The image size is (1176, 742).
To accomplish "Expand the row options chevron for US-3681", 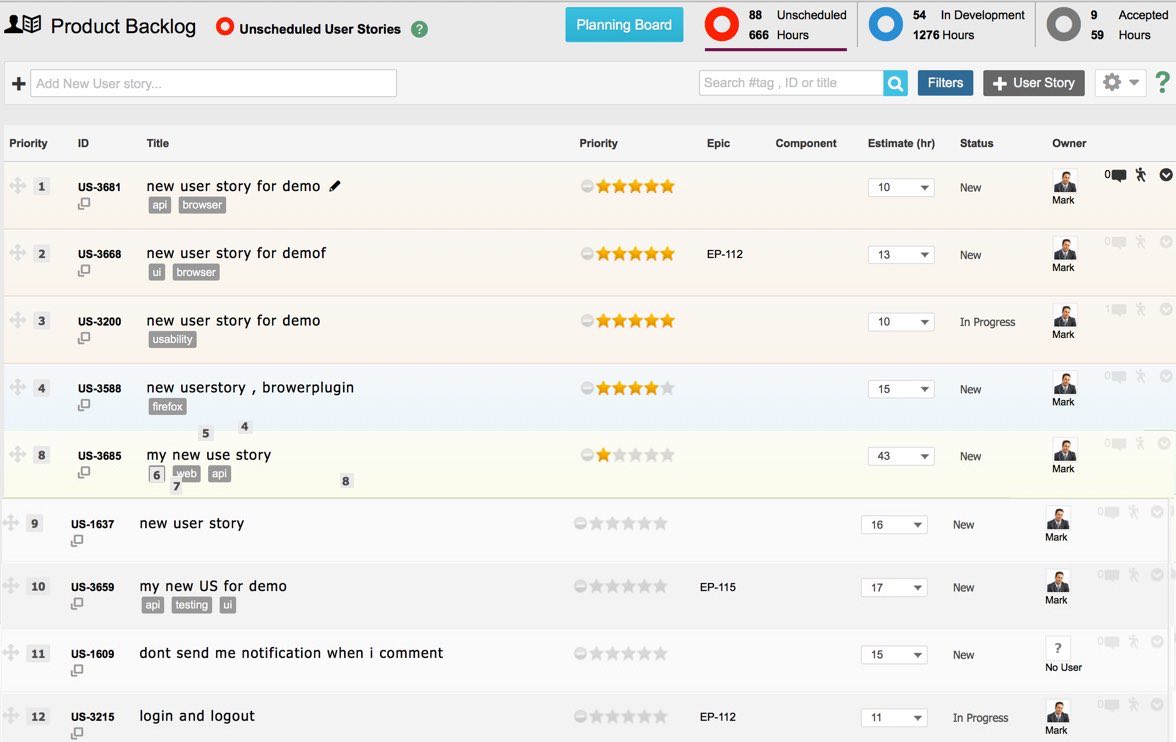I will (1165, 175).
